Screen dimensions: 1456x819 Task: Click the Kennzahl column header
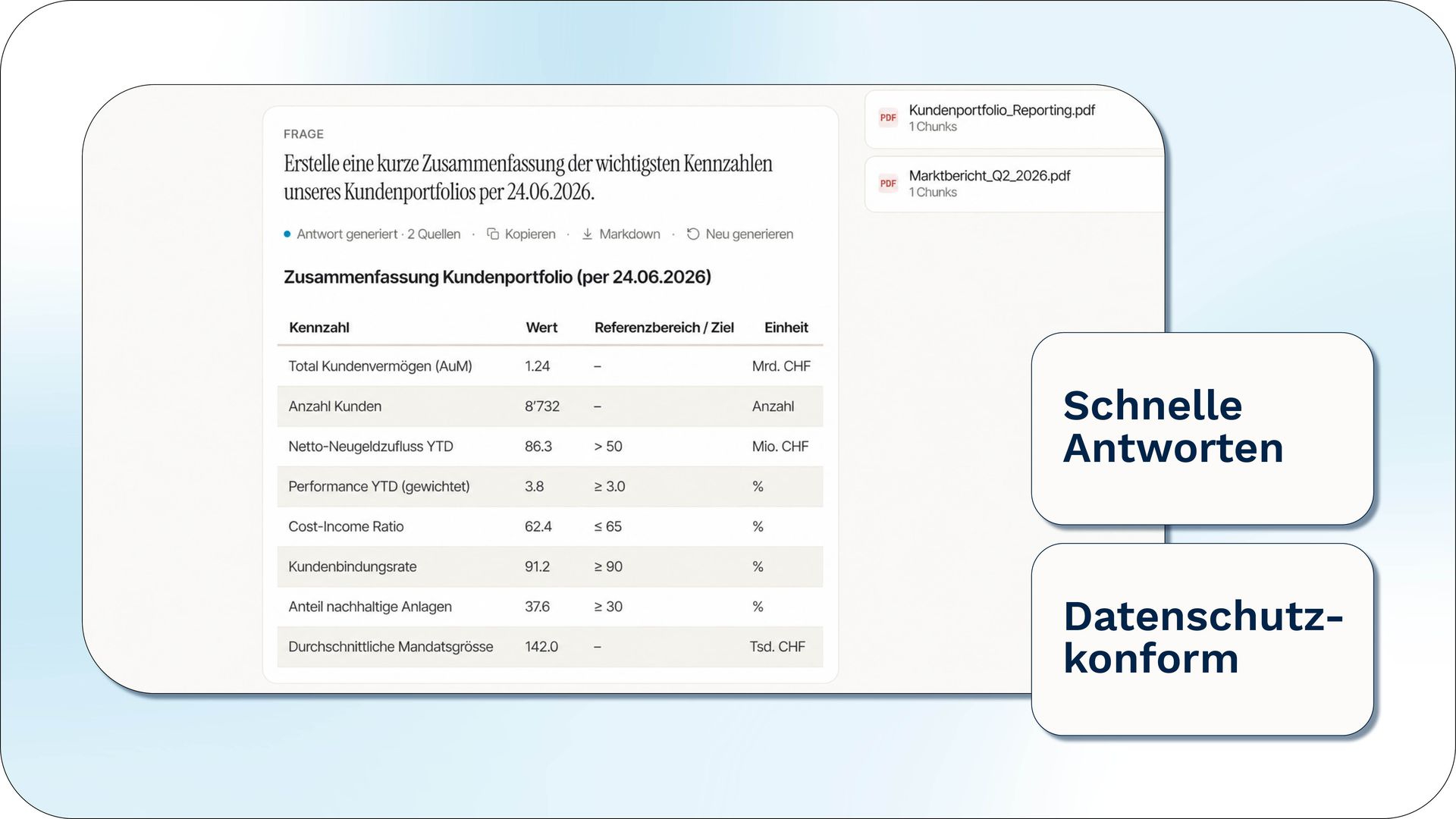[x=319, y=328]
